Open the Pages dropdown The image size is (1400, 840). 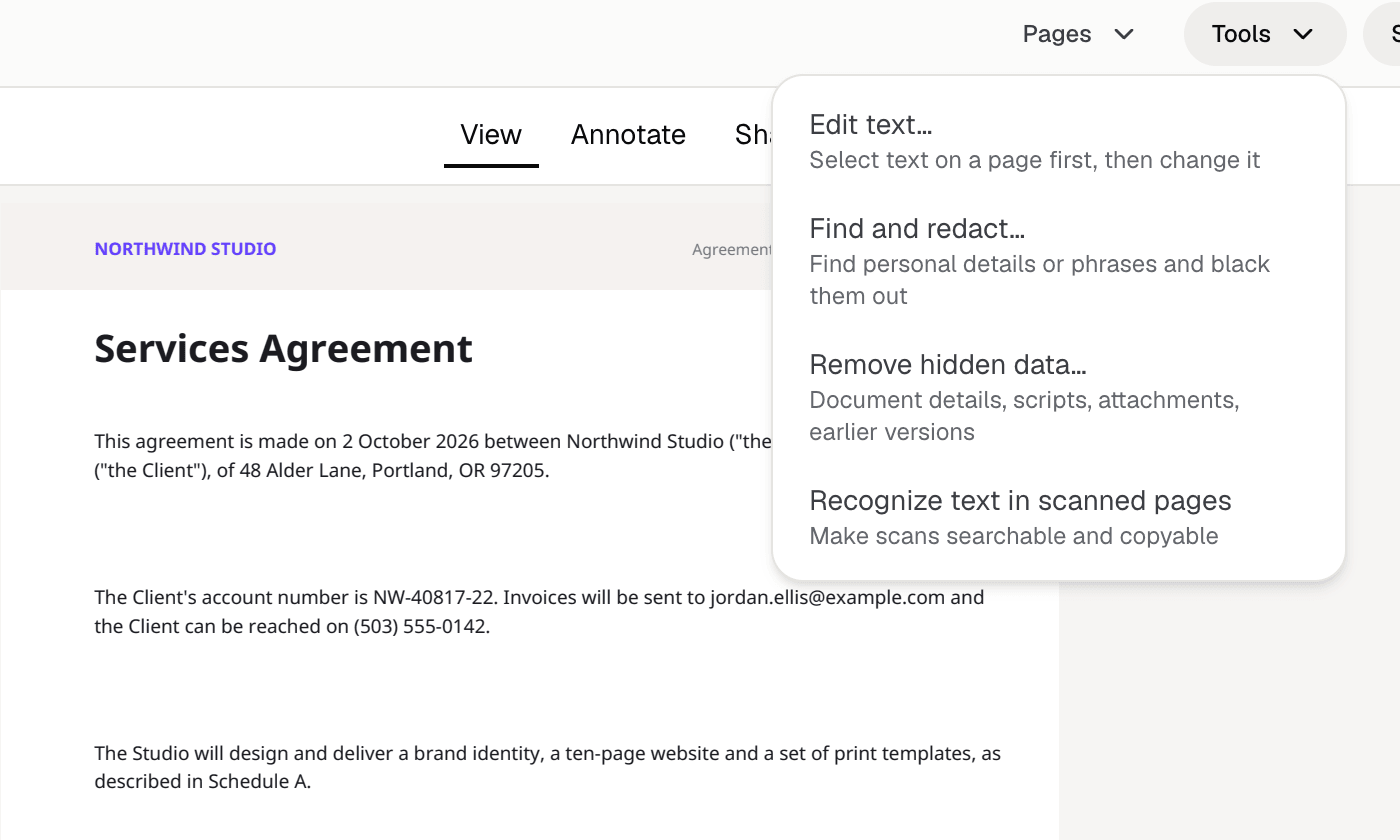[1078, 34]
